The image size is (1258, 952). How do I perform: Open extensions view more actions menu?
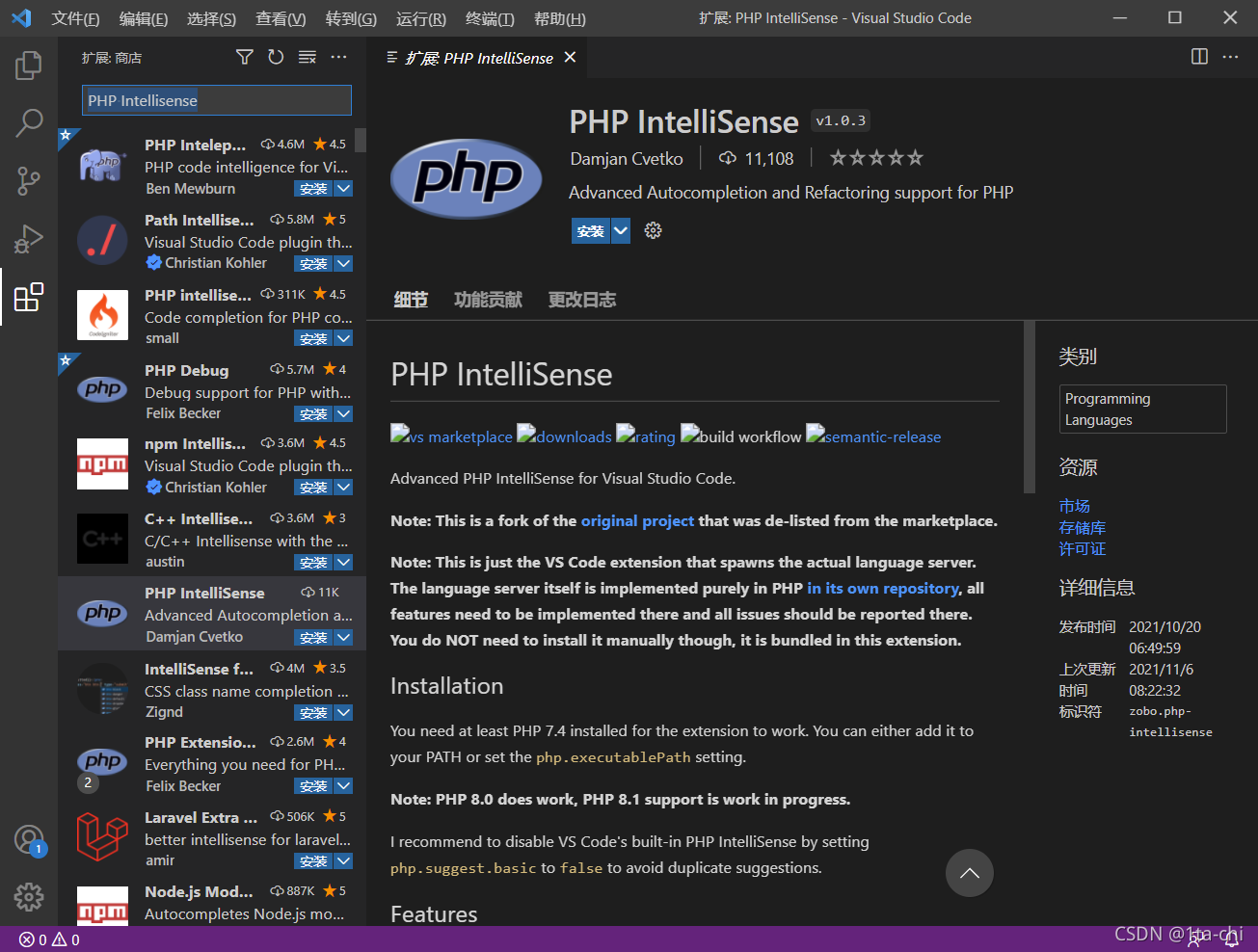[x=338, y=58]
